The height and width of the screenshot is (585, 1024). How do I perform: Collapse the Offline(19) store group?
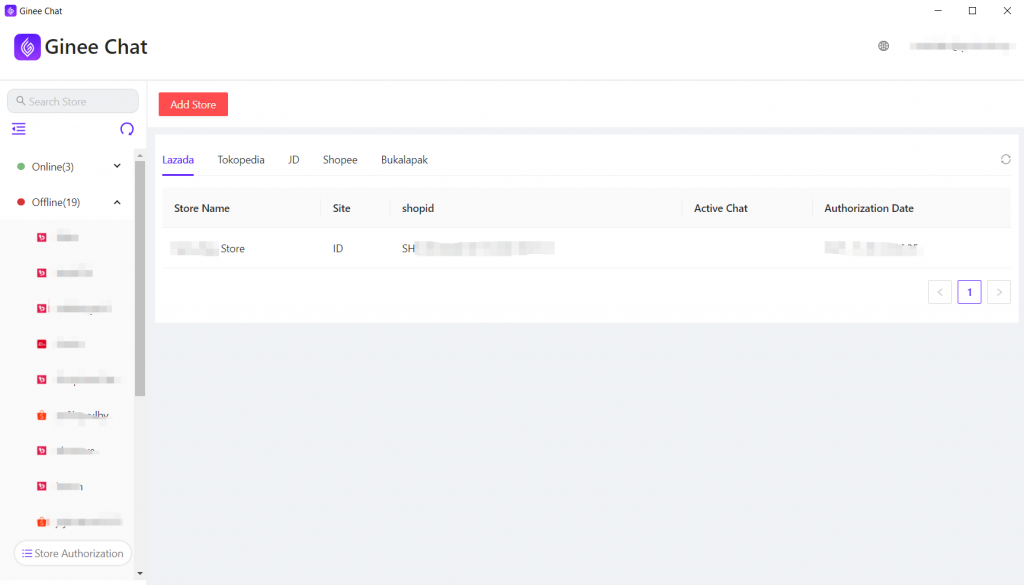(117, 202)
